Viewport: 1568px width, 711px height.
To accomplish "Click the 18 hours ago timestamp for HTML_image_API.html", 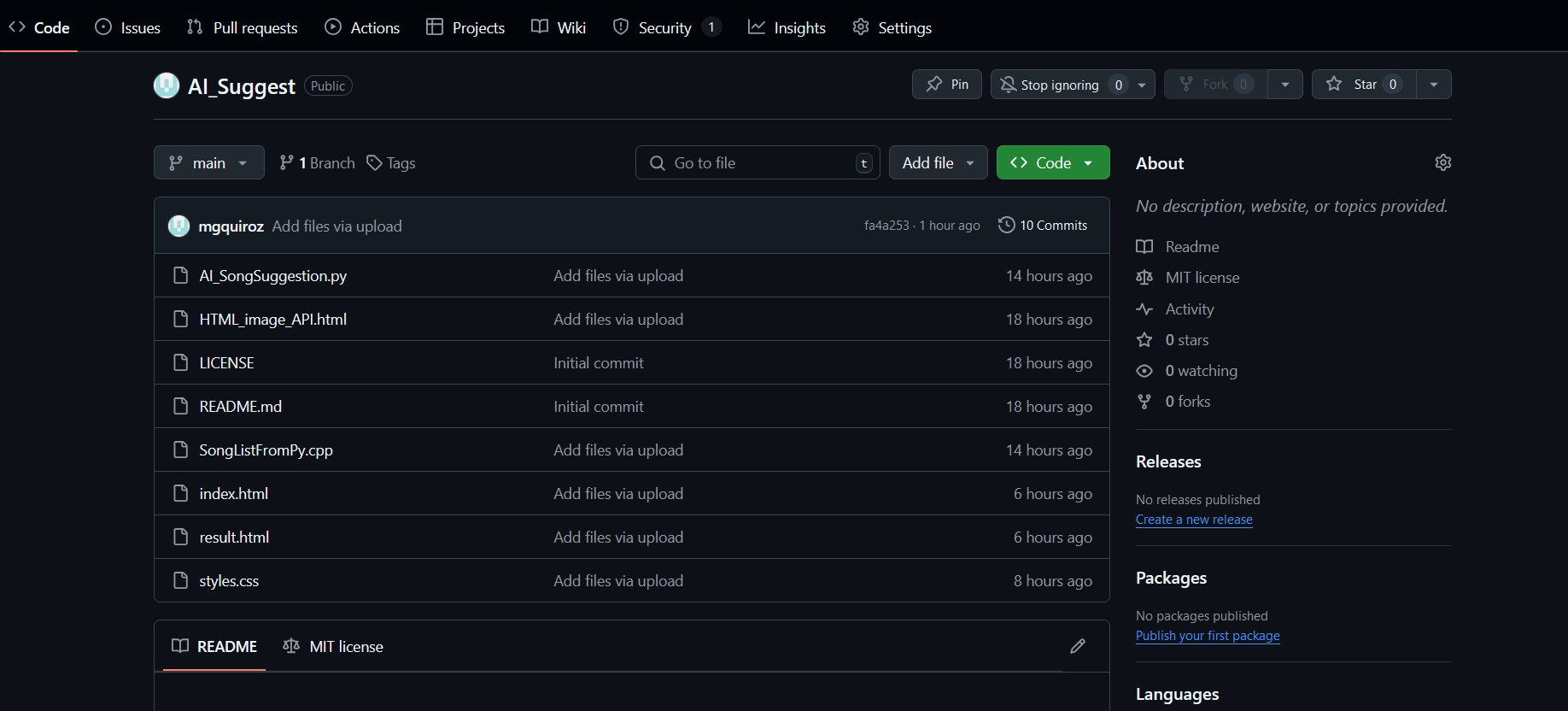I will 1049,320.
